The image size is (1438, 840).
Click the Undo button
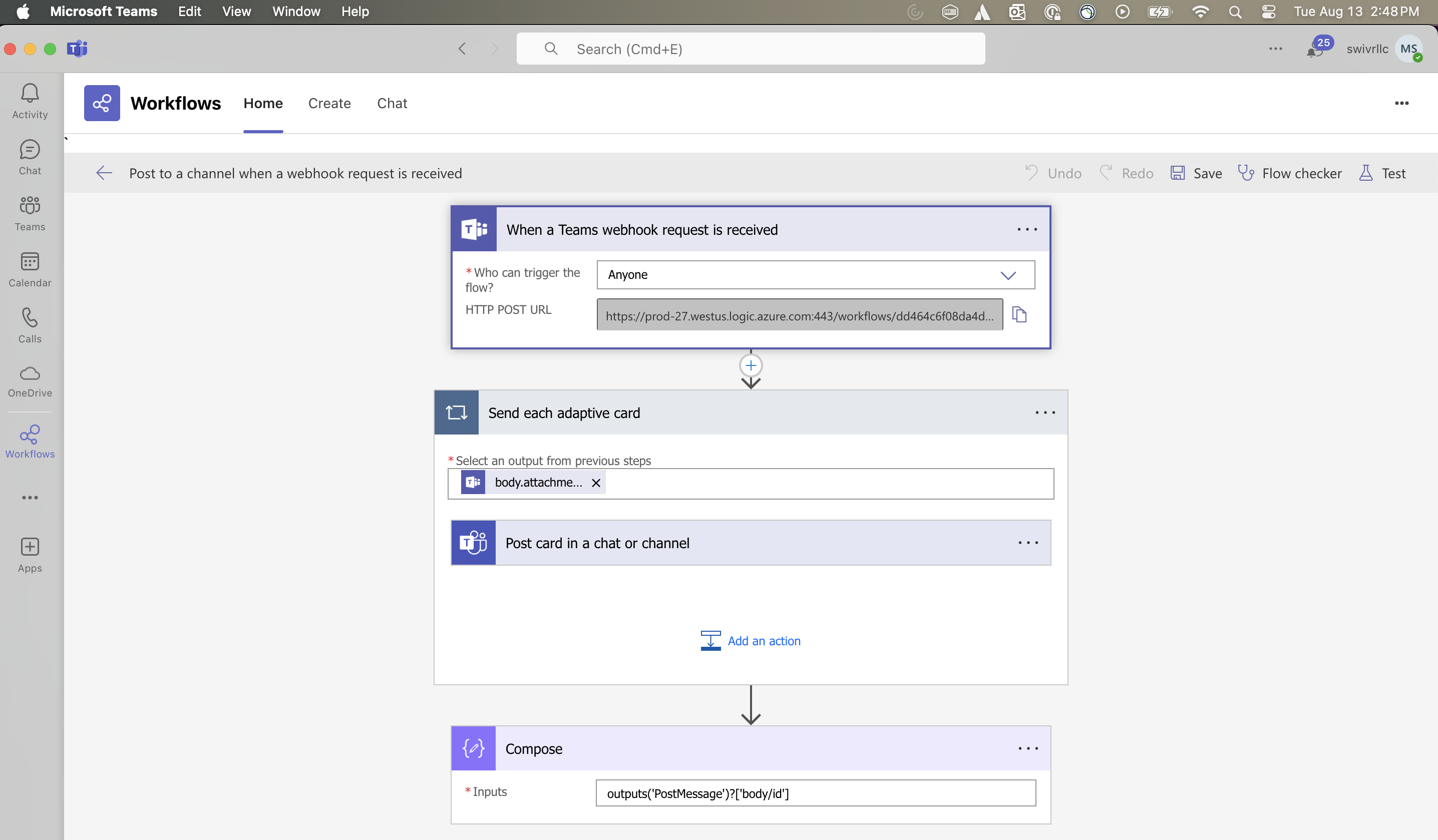[1053, 173]
